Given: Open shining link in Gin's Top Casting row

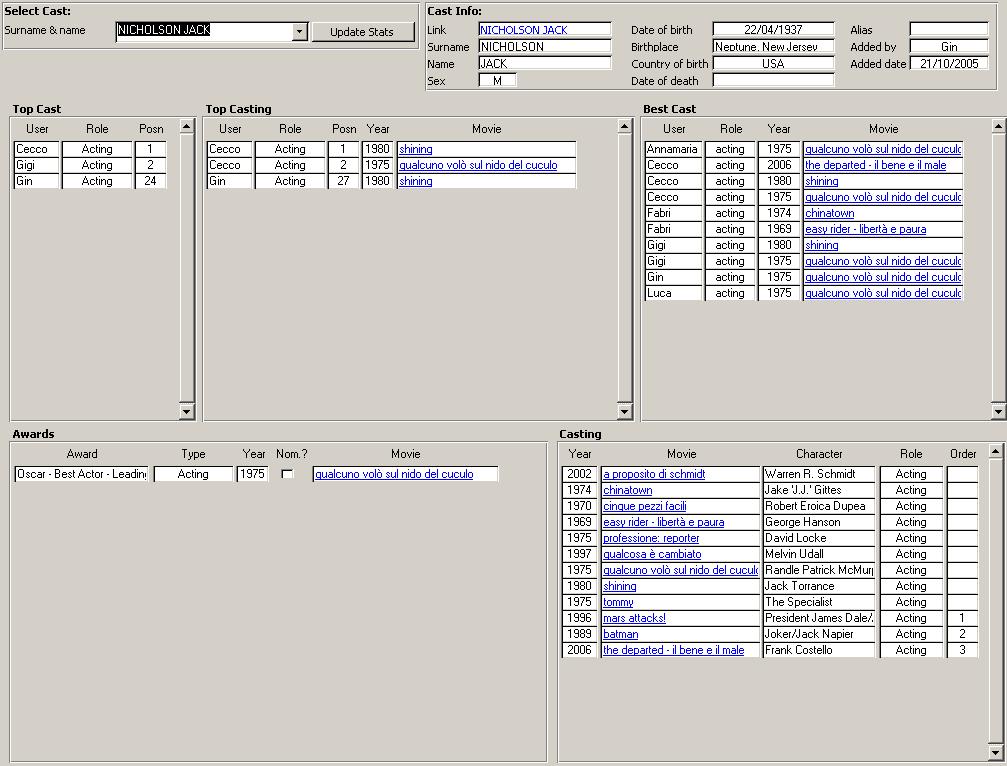Looking at the screenshot, I should 416,181.
